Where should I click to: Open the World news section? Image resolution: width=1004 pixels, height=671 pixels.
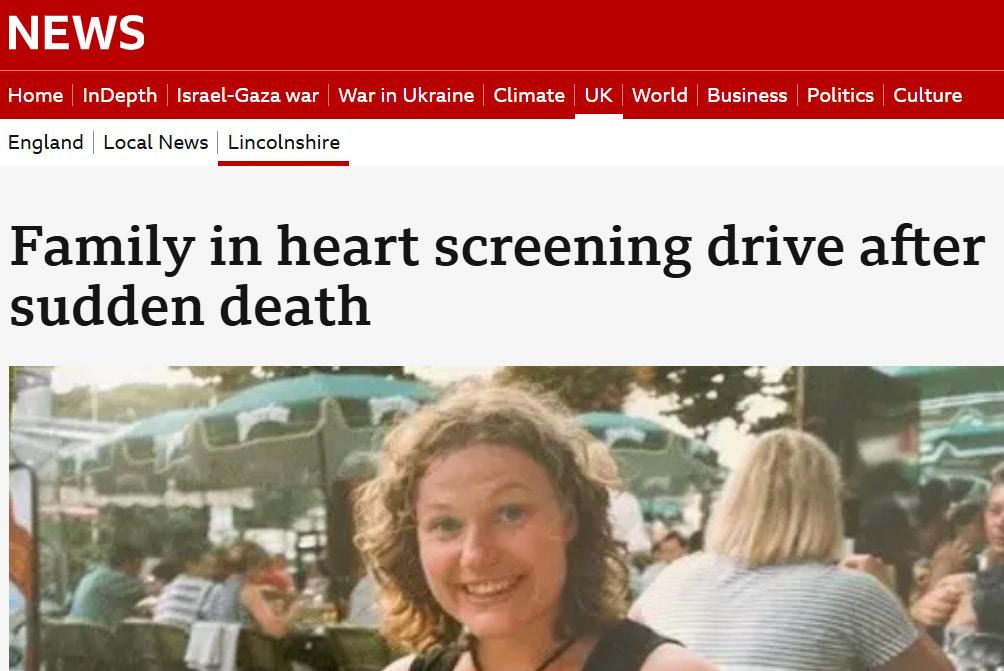(660, 95)
